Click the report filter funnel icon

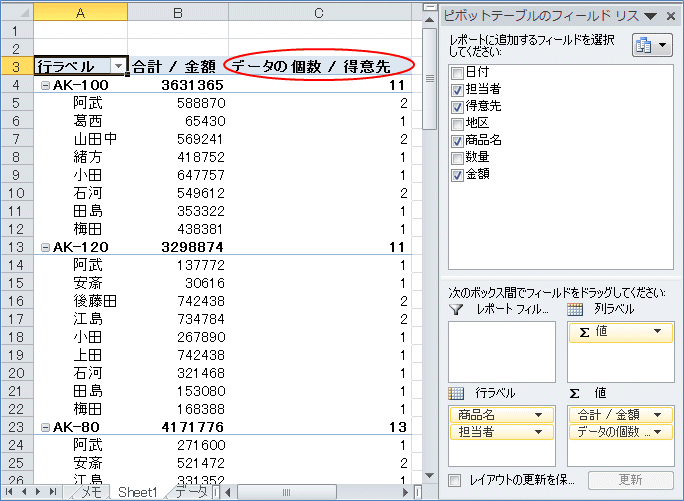(x=456, y=309)
